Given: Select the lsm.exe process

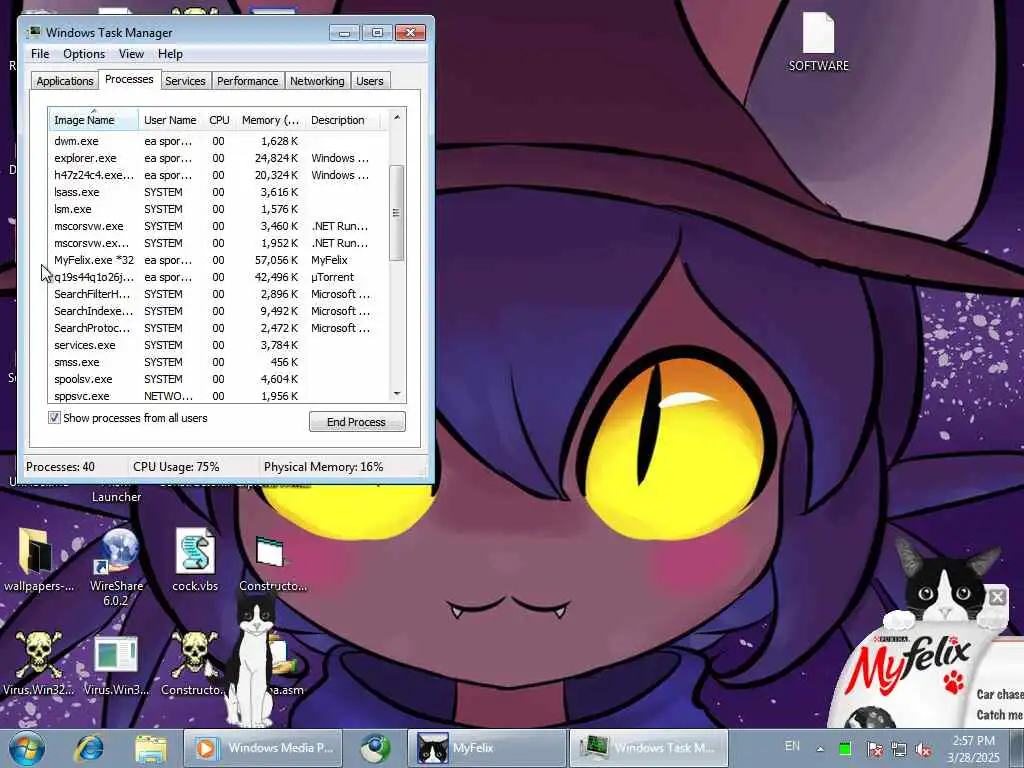Looking at the screenshot, I should [218, 209].
